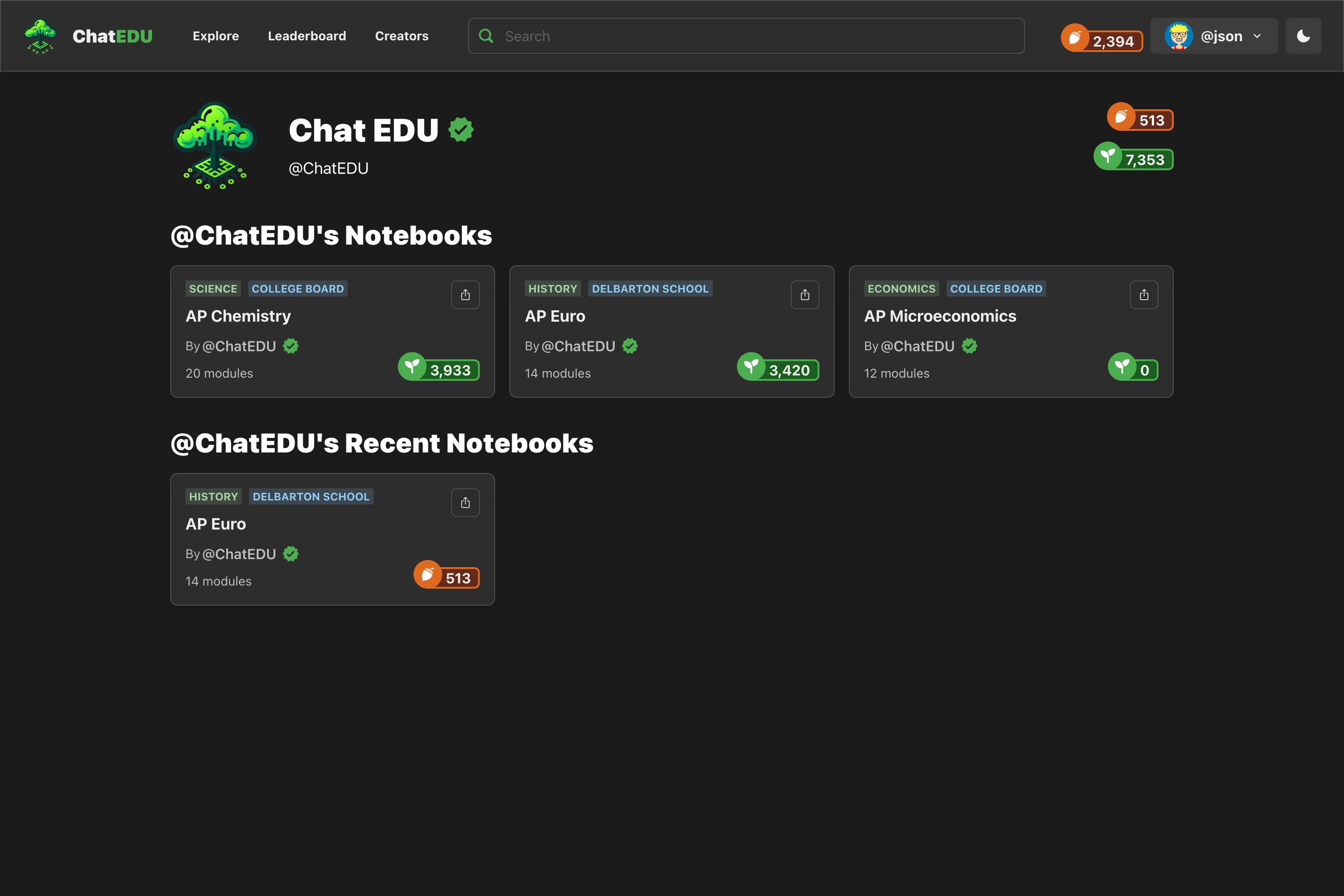1344x896 pixels.
Task: Navigate to Creators
Action: point(401,36)
